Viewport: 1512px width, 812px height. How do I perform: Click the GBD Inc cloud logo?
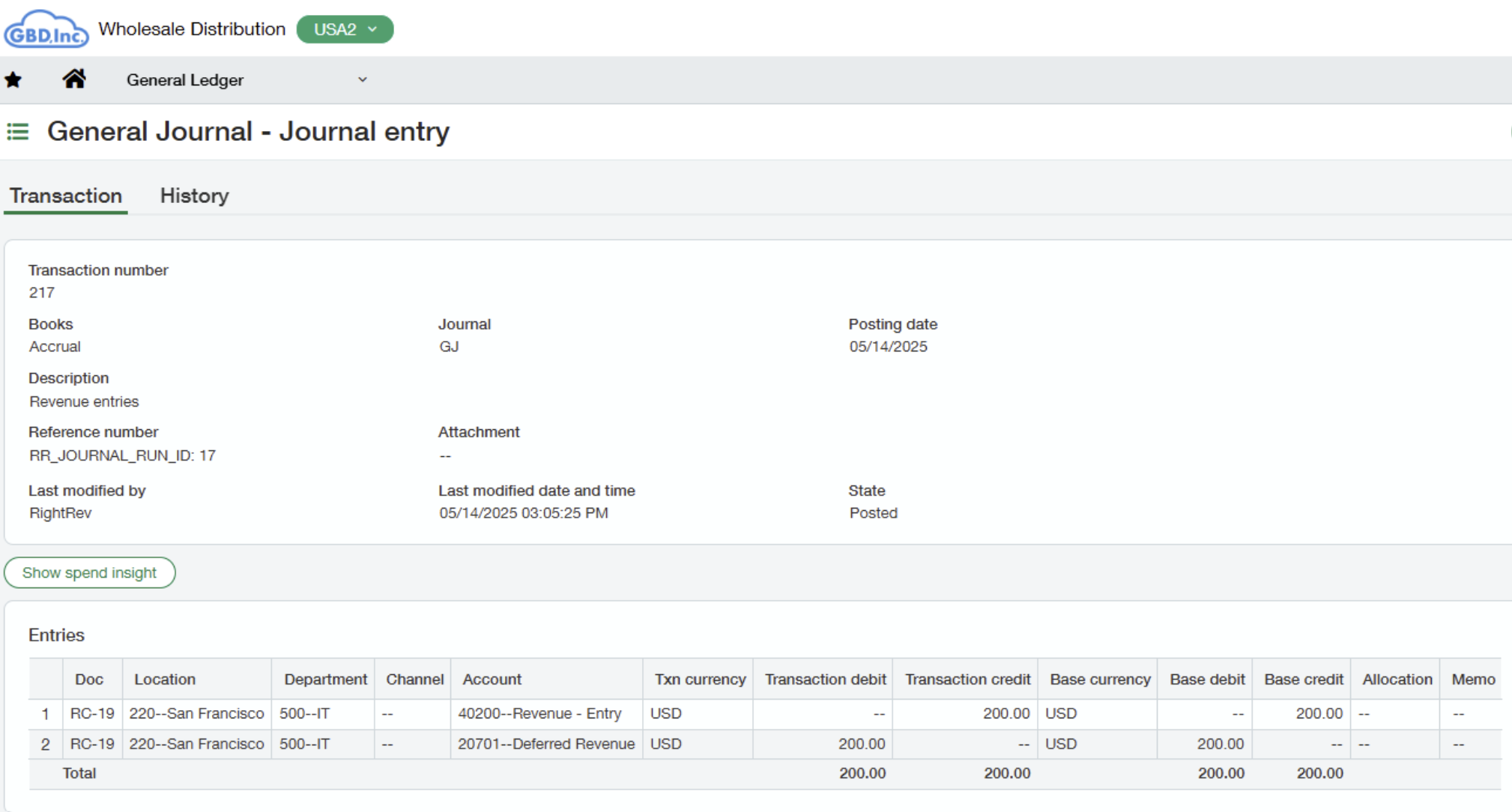click(x=46, y=29)
